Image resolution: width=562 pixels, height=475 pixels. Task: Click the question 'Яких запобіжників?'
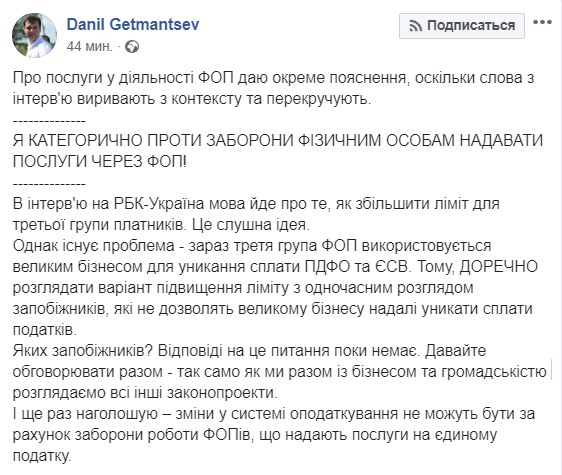click(83, 351)
